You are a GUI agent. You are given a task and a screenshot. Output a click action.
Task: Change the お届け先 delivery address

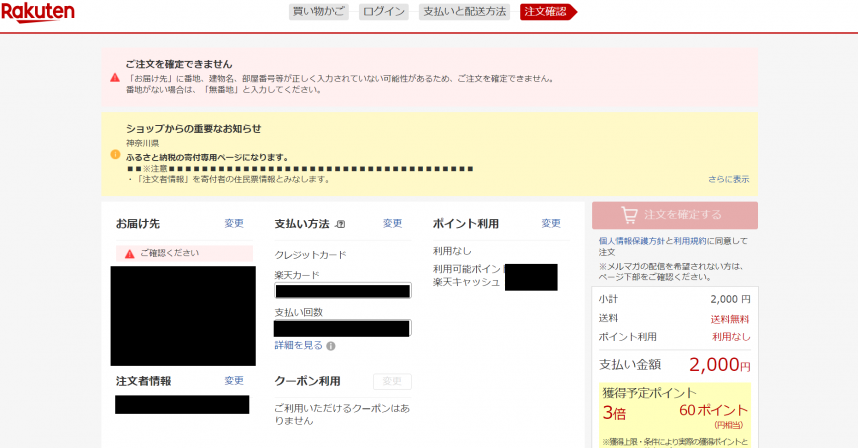click(234, 224)
